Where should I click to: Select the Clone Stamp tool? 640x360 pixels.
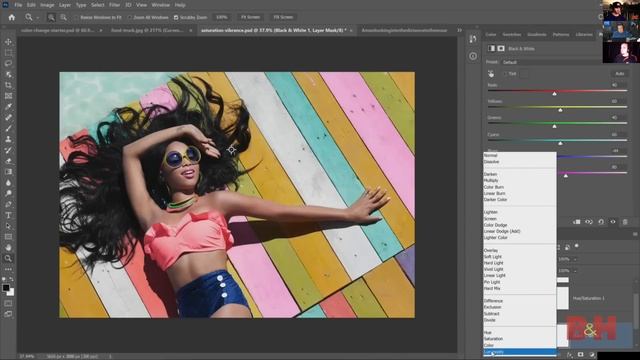(8, 139)
